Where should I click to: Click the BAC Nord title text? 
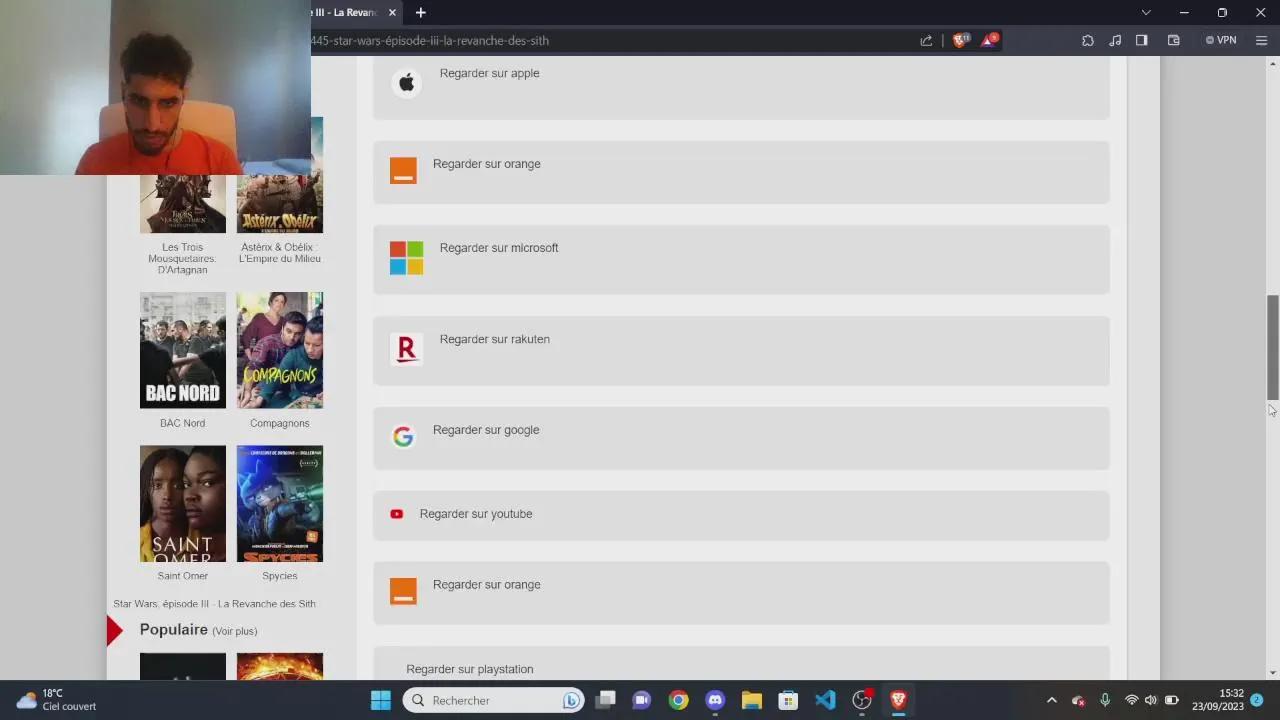tap(182, 423)
